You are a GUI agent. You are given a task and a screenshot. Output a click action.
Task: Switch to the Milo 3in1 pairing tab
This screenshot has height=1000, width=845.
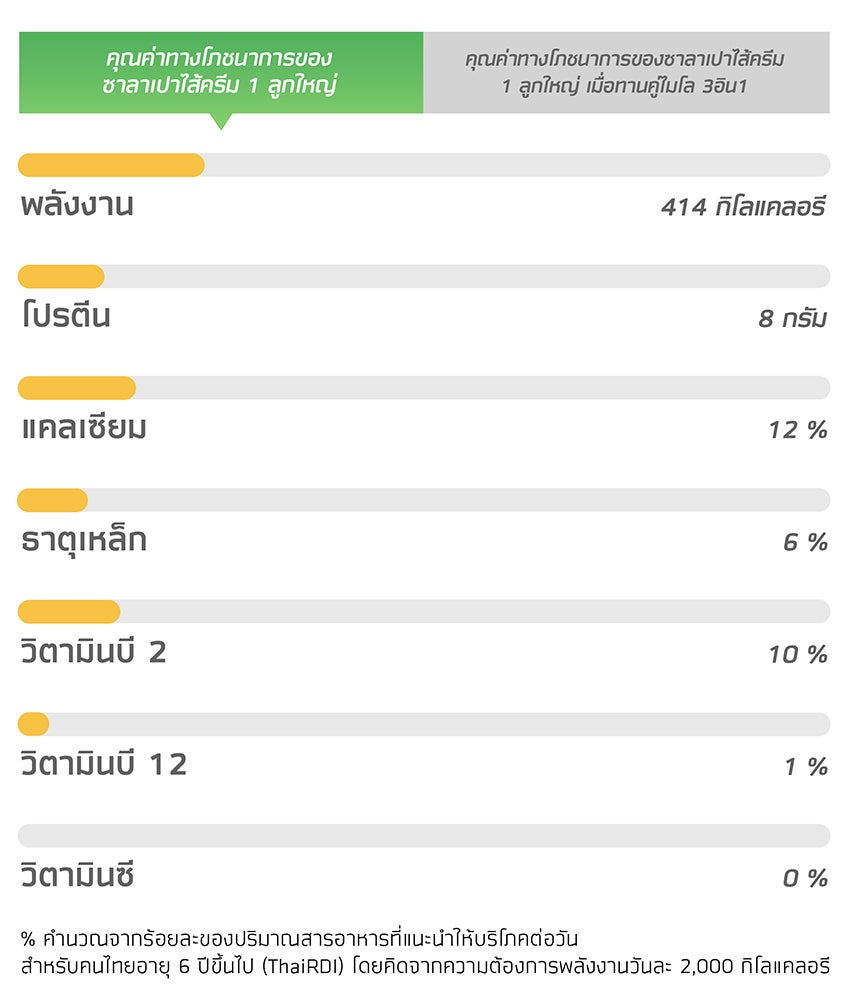click(x=626, y=73)
